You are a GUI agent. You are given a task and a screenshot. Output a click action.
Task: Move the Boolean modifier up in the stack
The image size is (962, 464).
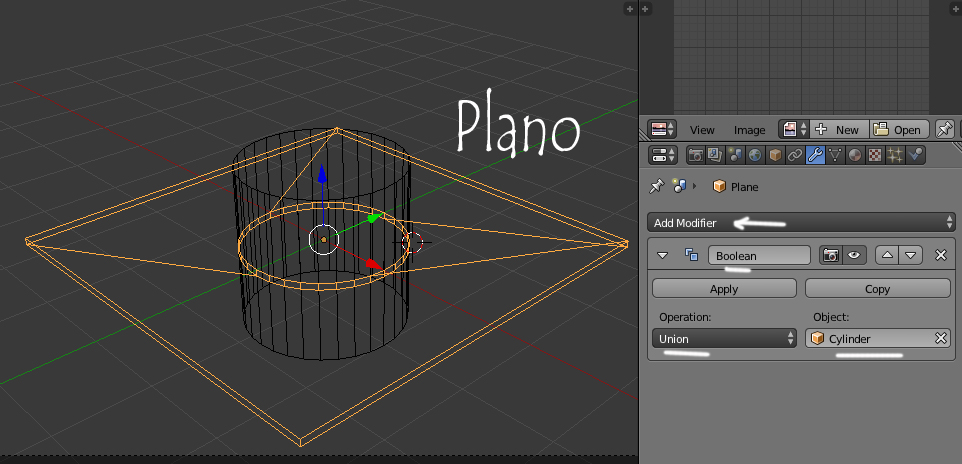pos(887,255)
